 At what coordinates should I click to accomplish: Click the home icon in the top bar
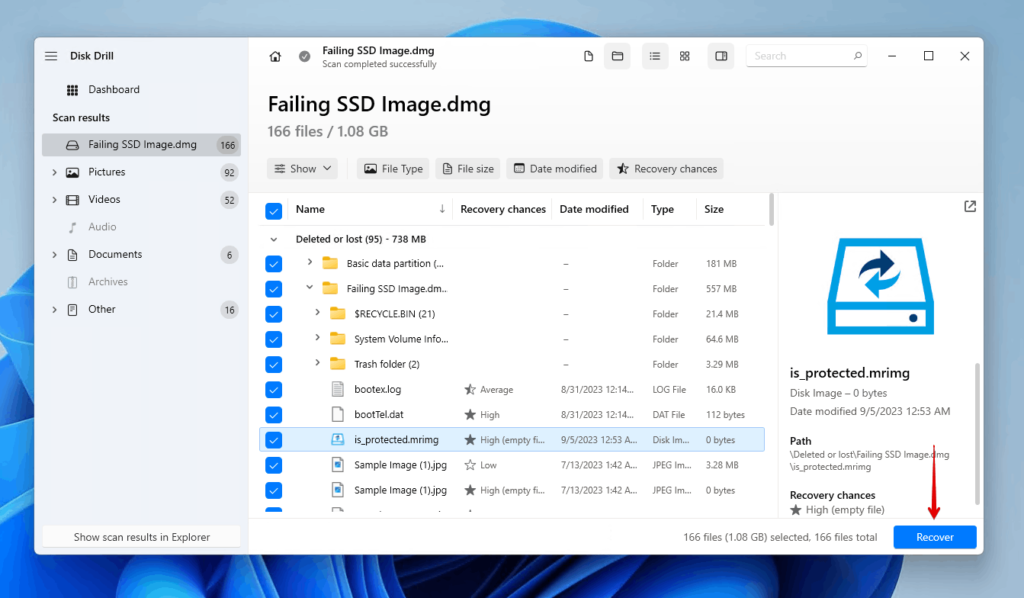[x=275, y=56]
